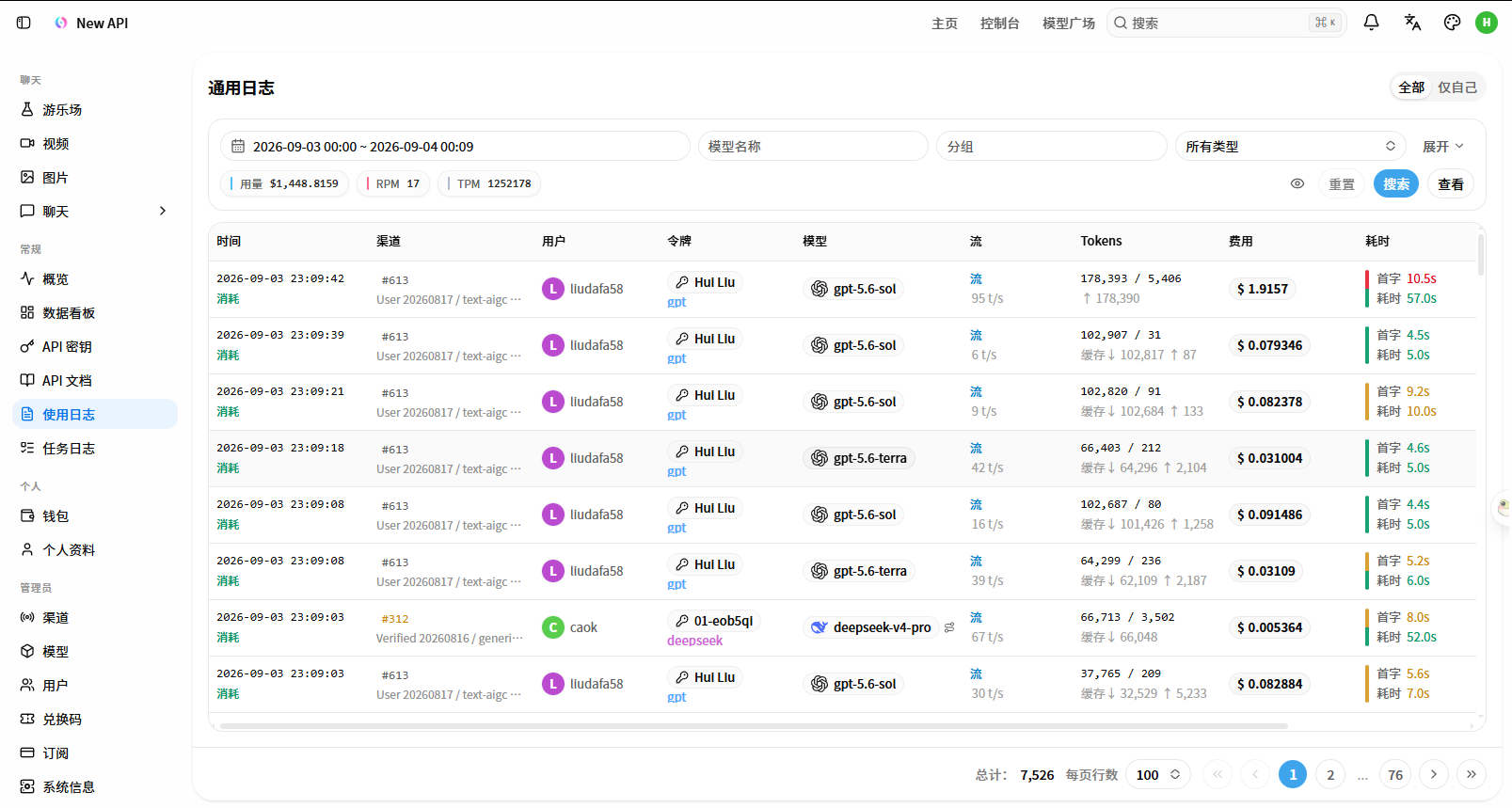The height and width of the screenshot is (808, 1512).
Task: Click the horizontal scrollbar under the table
Action: click(754, 726)
